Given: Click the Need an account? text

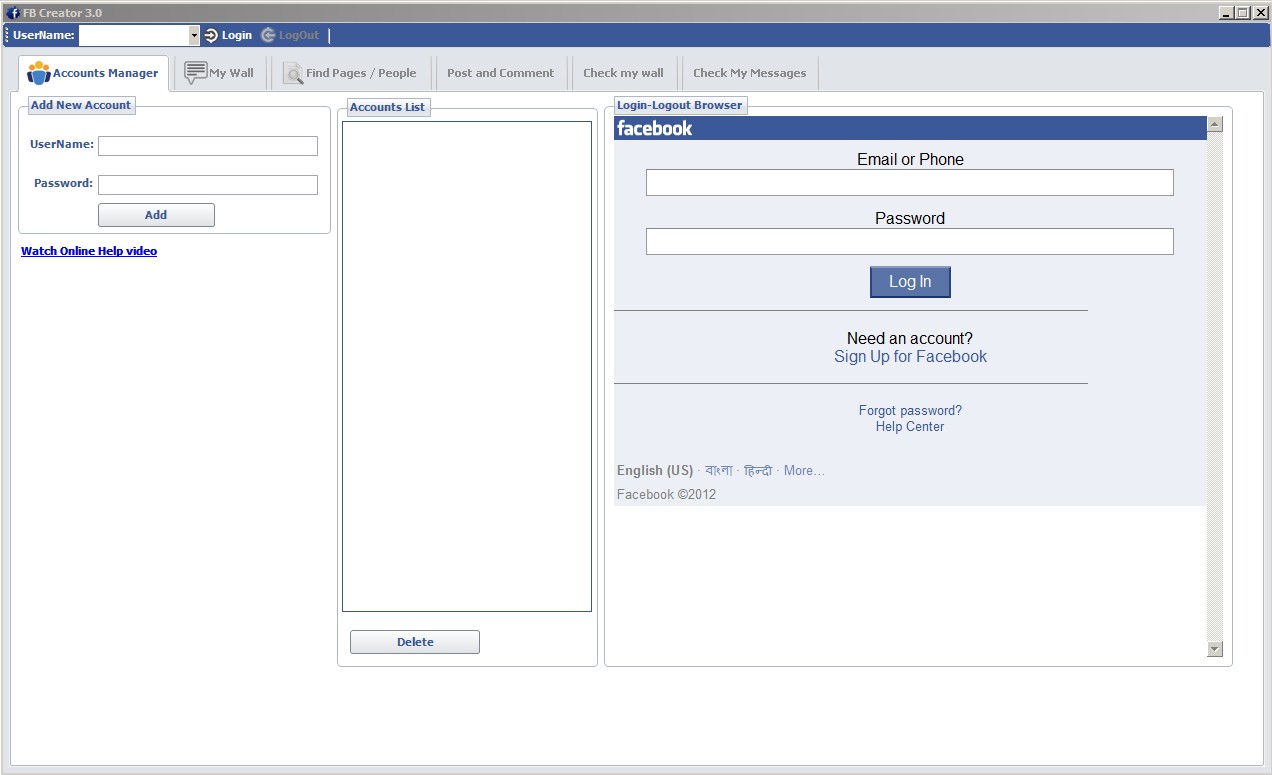Looking at the screenshot, I should (910, 339).
